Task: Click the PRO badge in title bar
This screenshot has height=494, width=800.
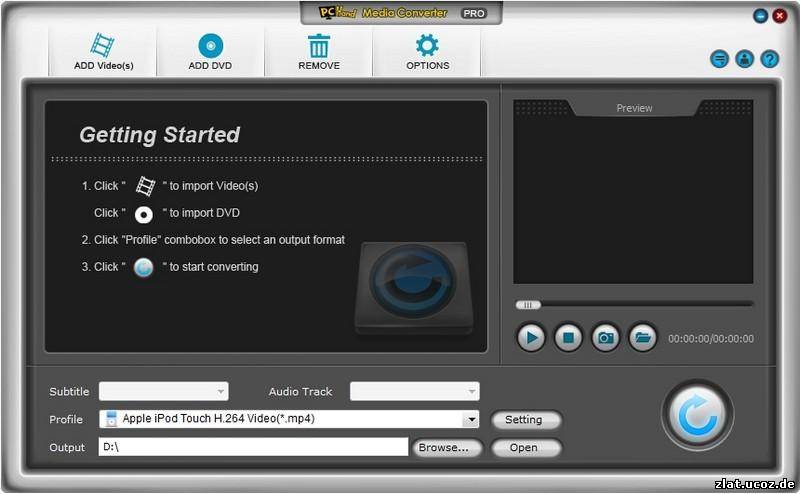Action: [x=473, y=14]
